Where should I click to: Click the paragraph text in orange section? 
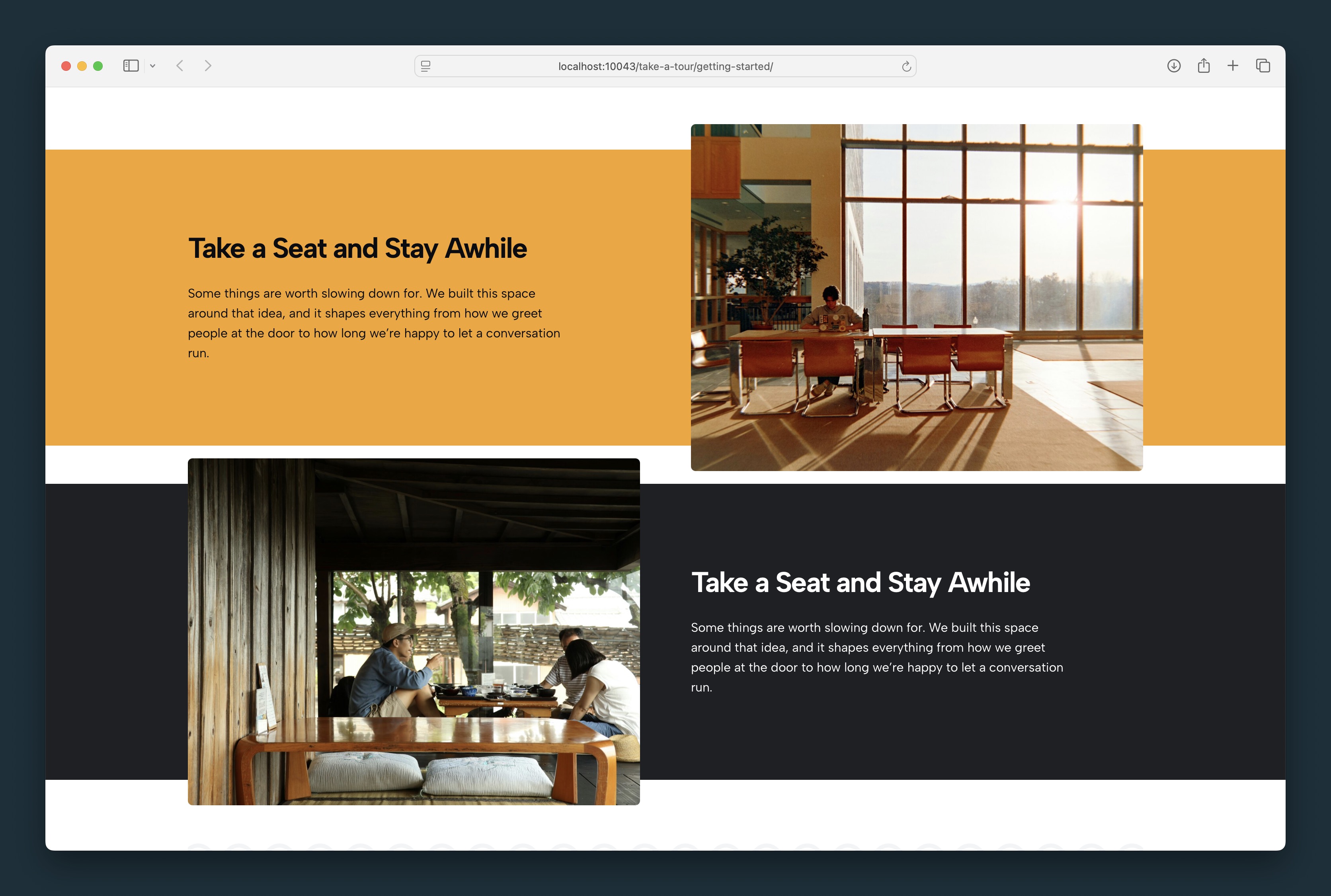coord(374,323)
